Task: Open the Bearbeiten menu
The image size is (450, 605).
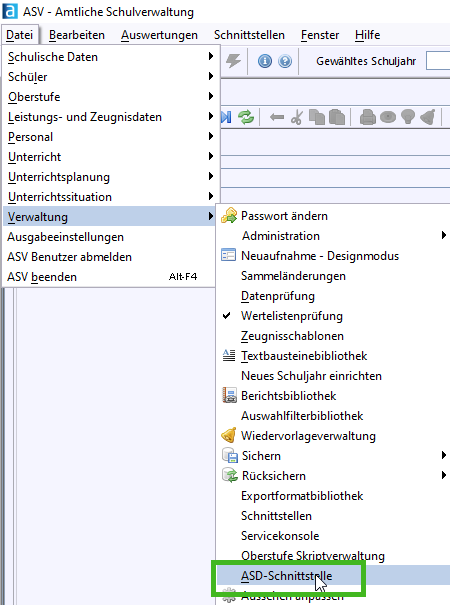Action: click(77, 35)
